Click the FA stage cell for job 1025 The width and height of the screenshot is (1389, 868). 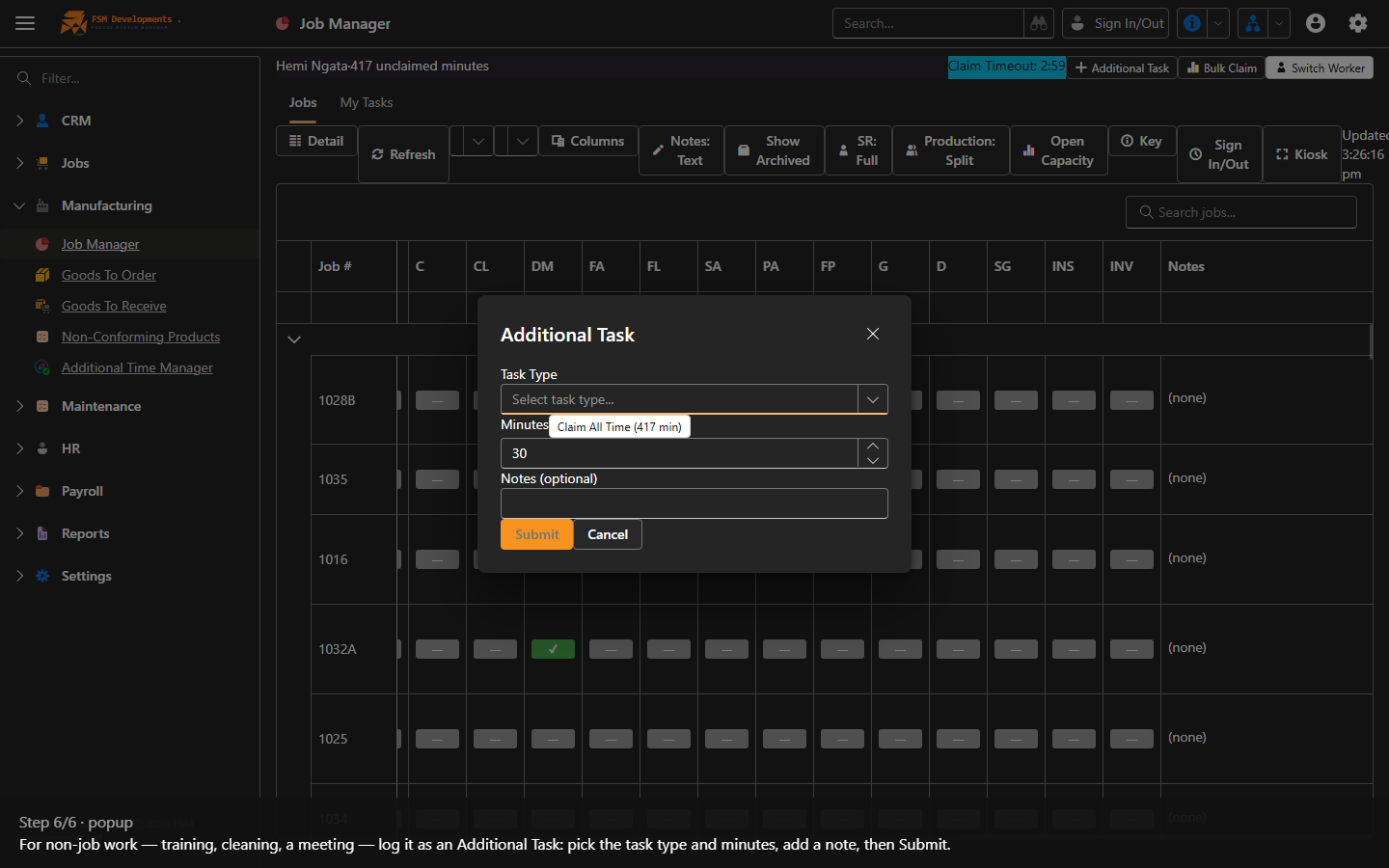(611, 740)
